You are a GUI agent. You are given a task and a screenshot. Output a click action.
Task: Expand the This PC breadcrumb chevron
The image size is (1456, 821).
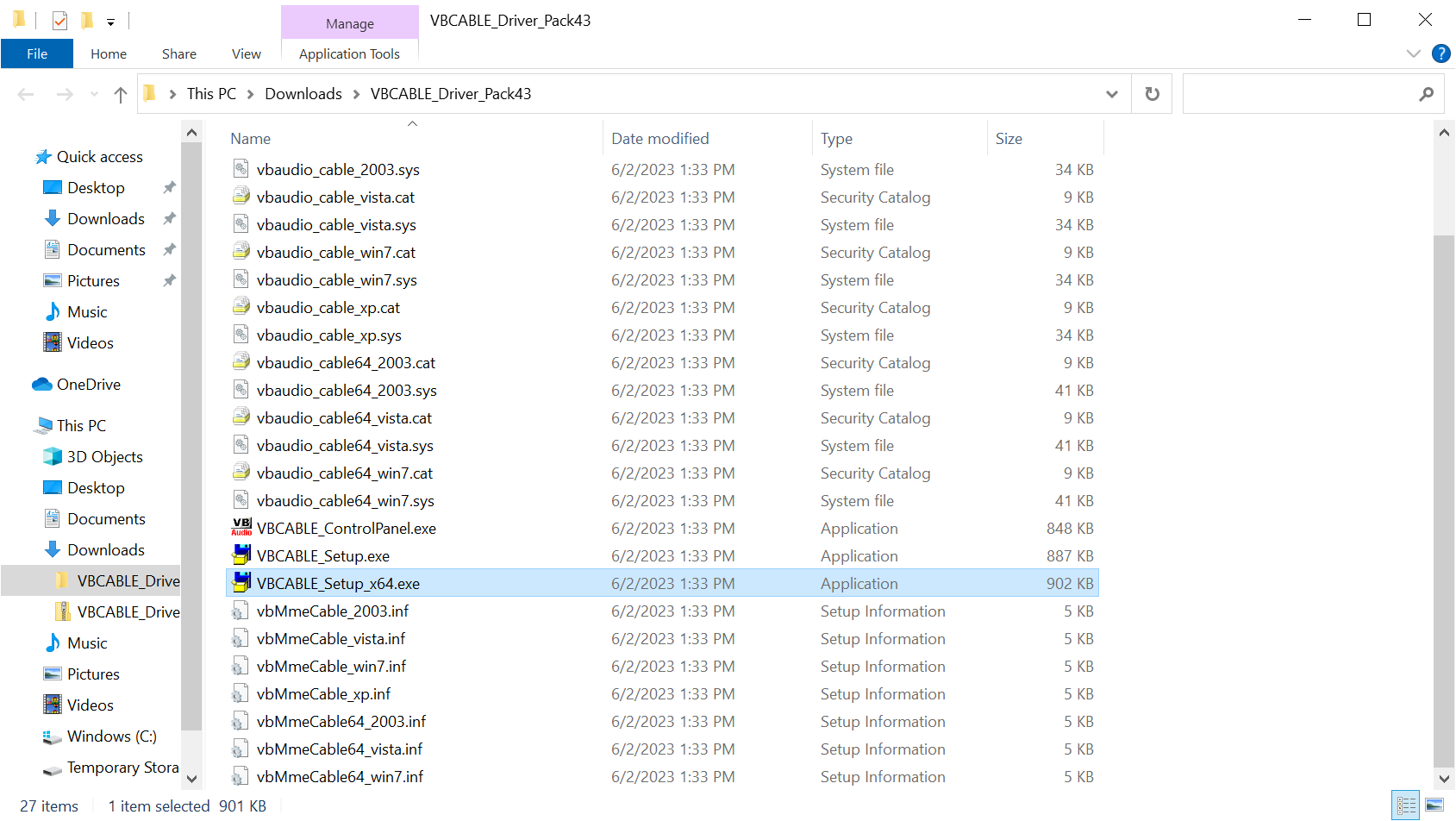click(251, 94)
